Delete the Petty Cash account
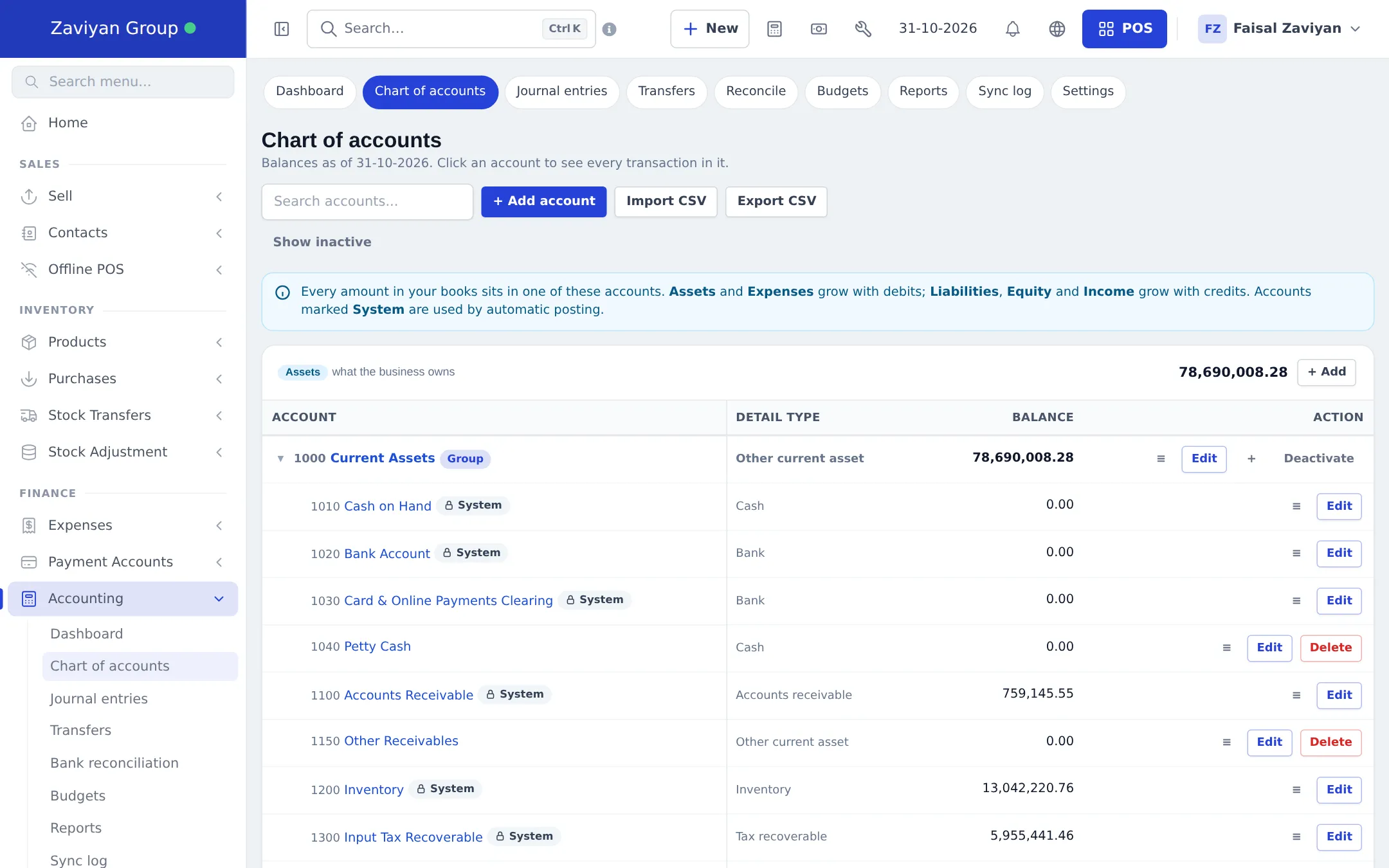Screen dimensions: 1389x868 [1330, 647]
